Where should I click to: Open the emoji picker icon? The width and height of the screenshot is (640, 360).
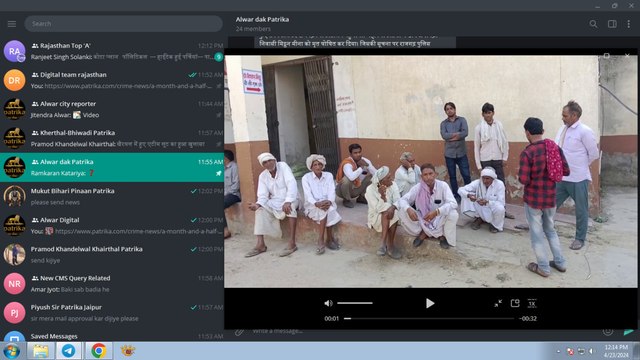608,331
